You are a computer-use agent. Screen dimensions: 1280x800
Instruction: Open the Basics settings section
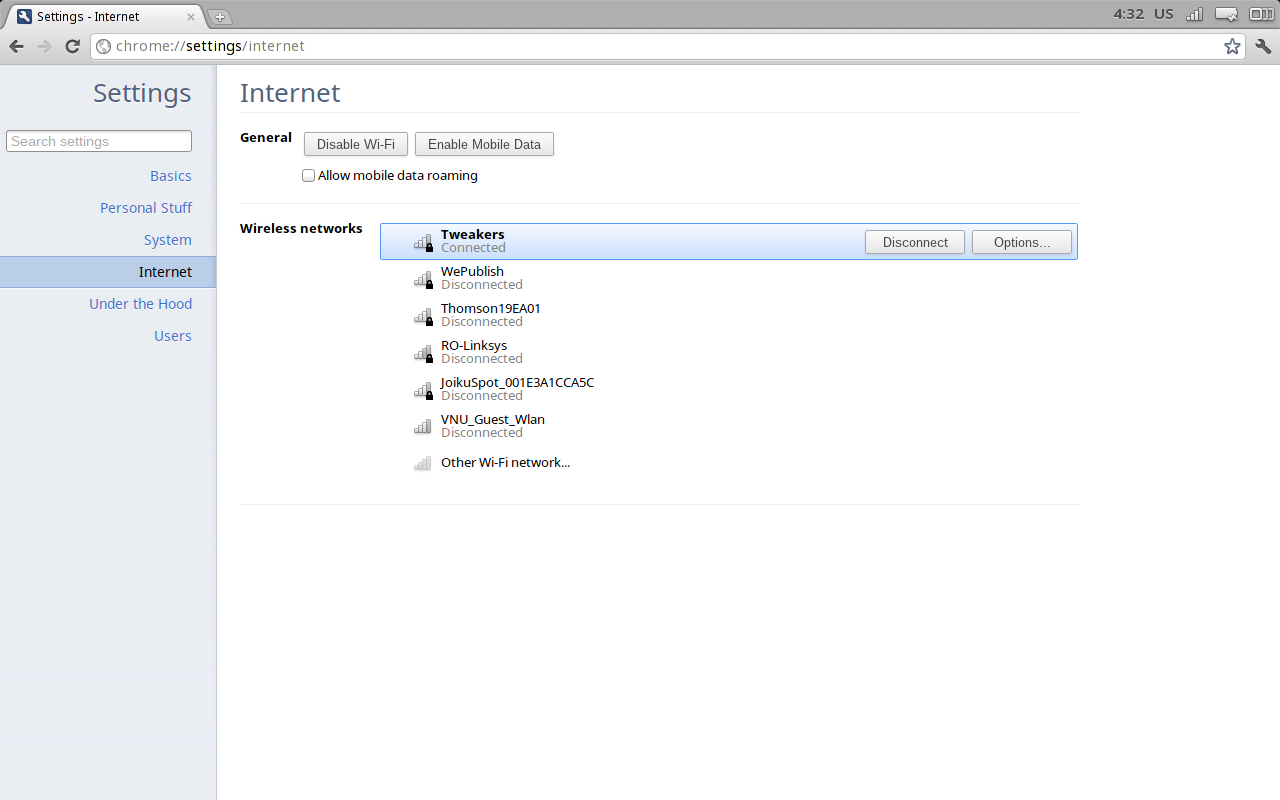coord(171,176)
